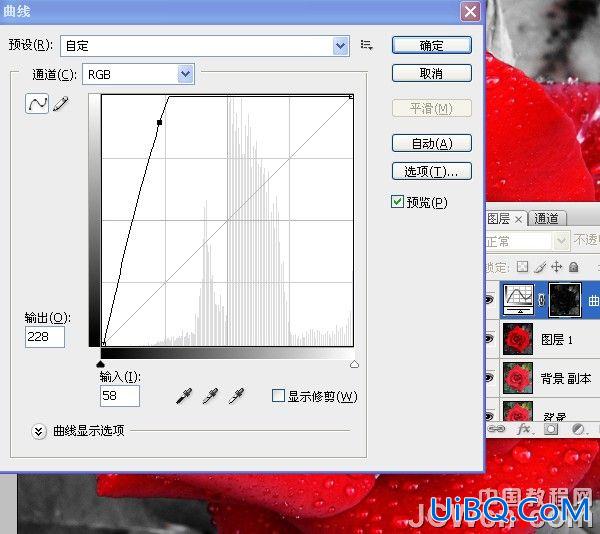Screen dimensions: 600x534
Task: Switch to the 通道 panel tab
Action: 546,219
